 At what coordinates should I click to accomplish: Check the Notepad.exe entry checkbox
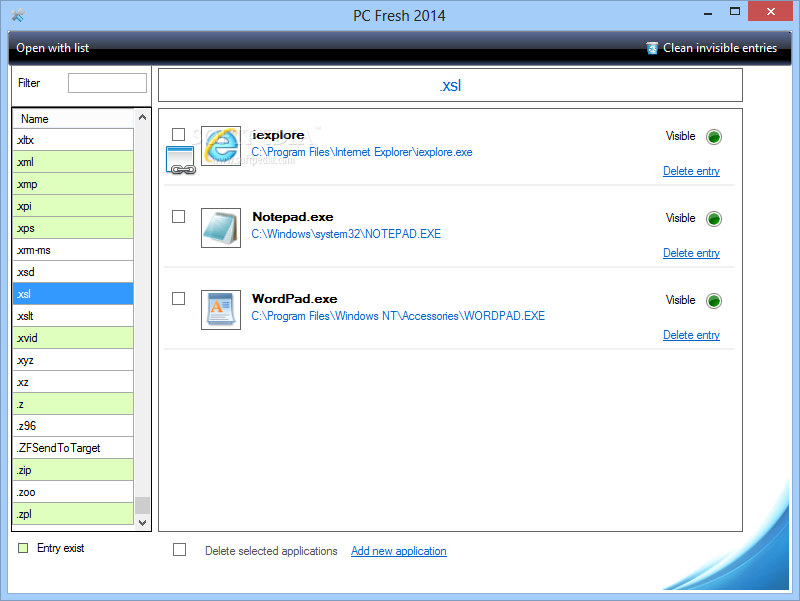coord(179,216)
